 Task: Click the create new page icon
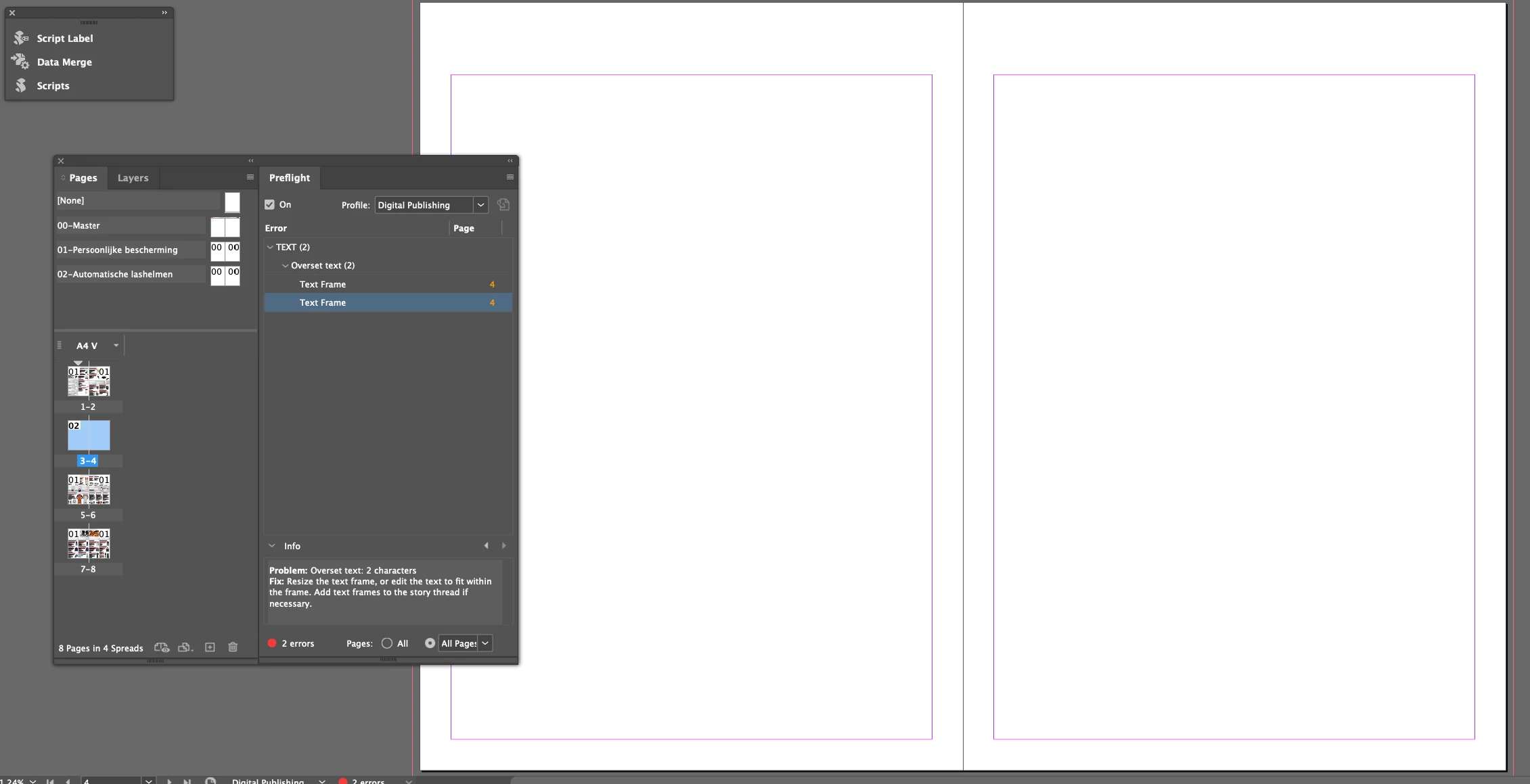(x=210, y=647)
